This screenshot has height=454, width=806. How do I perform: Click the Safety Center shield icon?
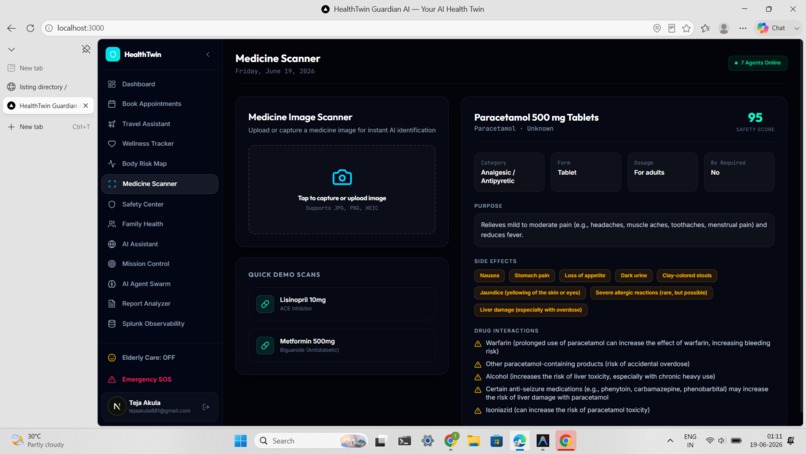coord(112,204)
